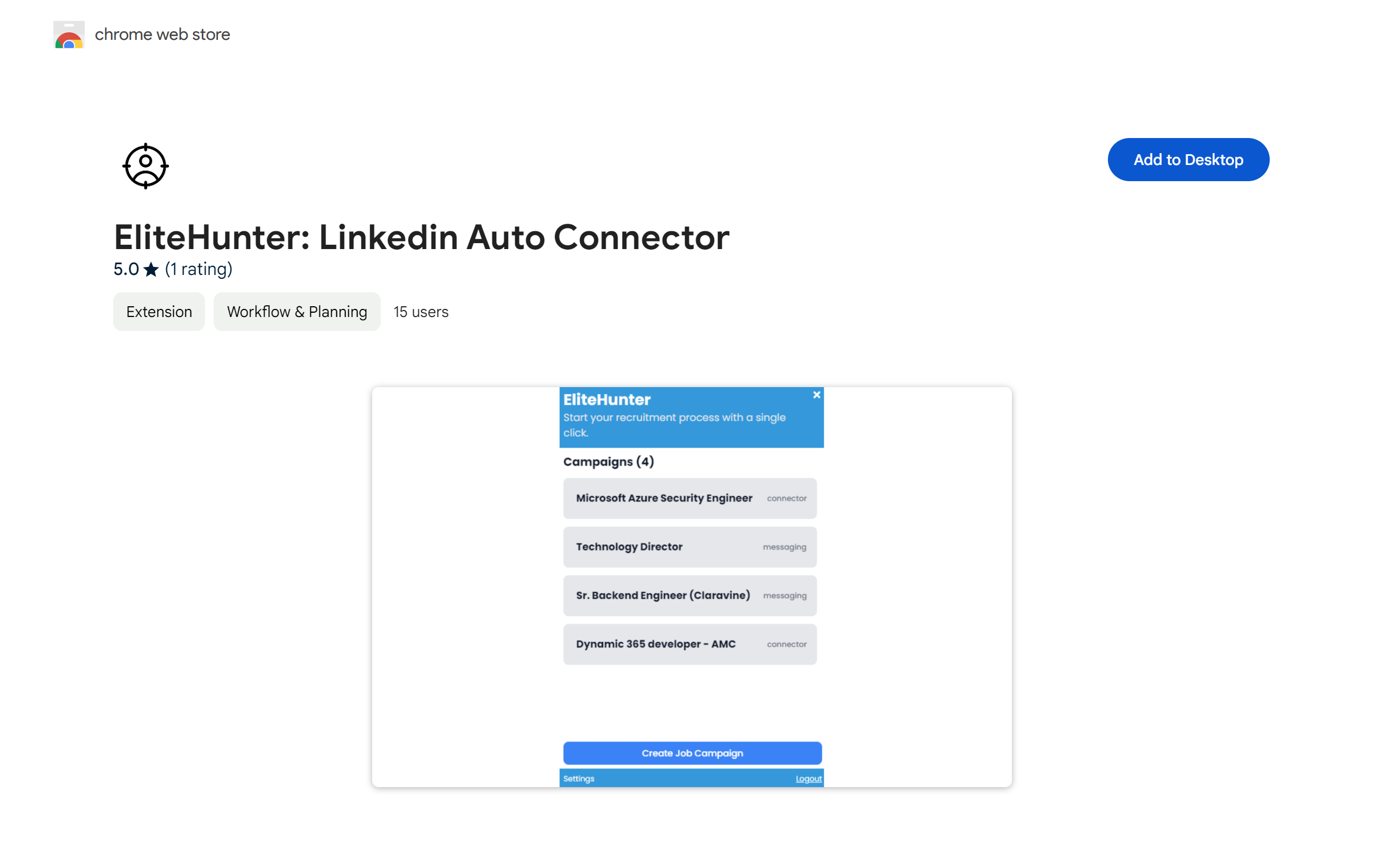The height and width of the screenshot is (868, 1383).
Task: Click the 15 users count text
Action: pos(421,312)
